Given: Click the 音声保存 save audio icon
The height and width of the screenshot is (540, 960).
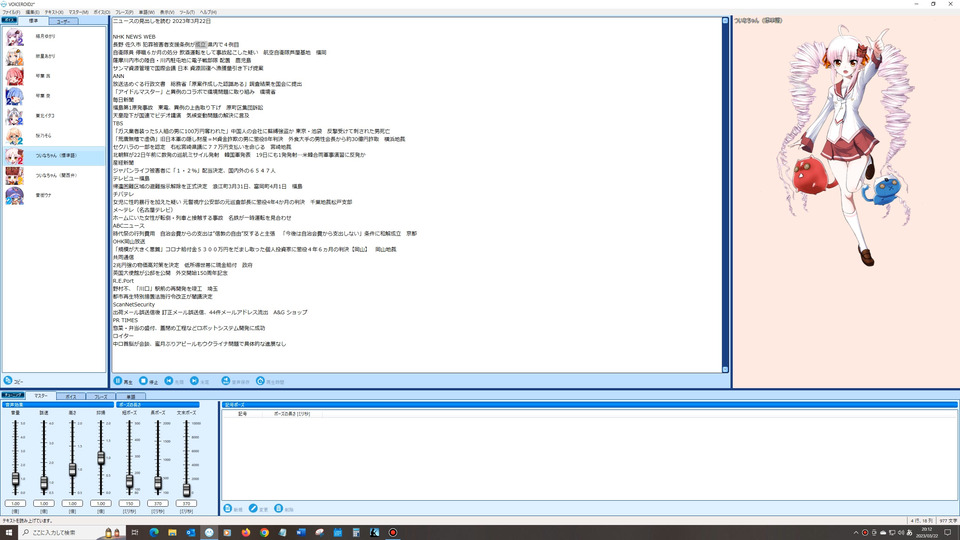Looking at the screenshot, I should [x=225, y=381].
